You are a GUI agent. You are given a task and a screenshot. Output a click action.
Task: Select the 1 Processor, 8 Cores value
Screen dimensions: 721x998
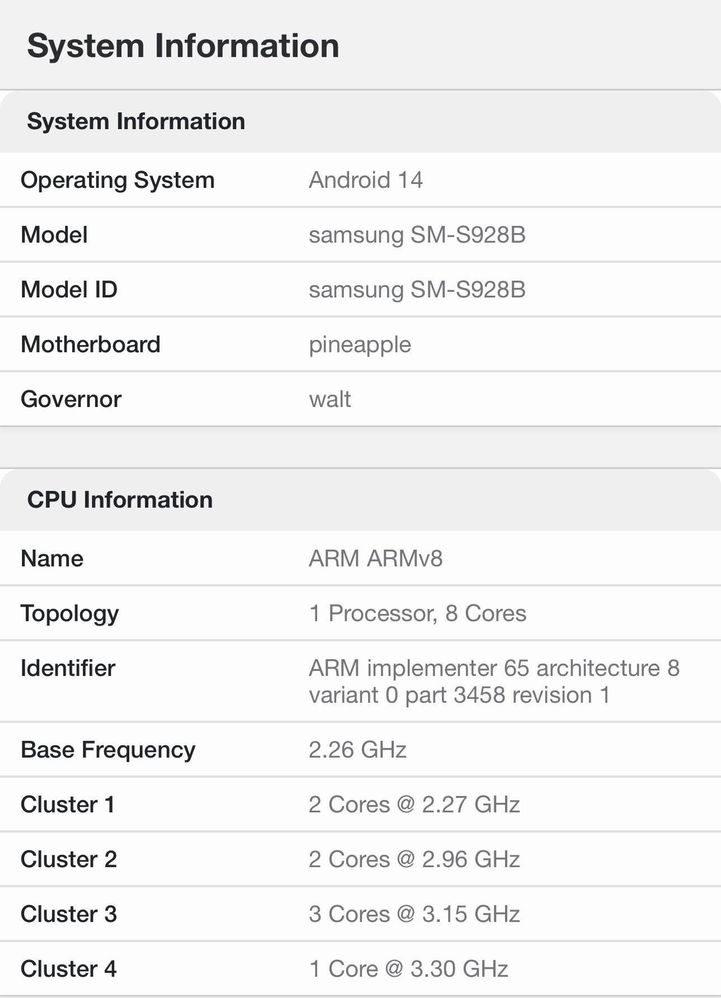point(417,613)
